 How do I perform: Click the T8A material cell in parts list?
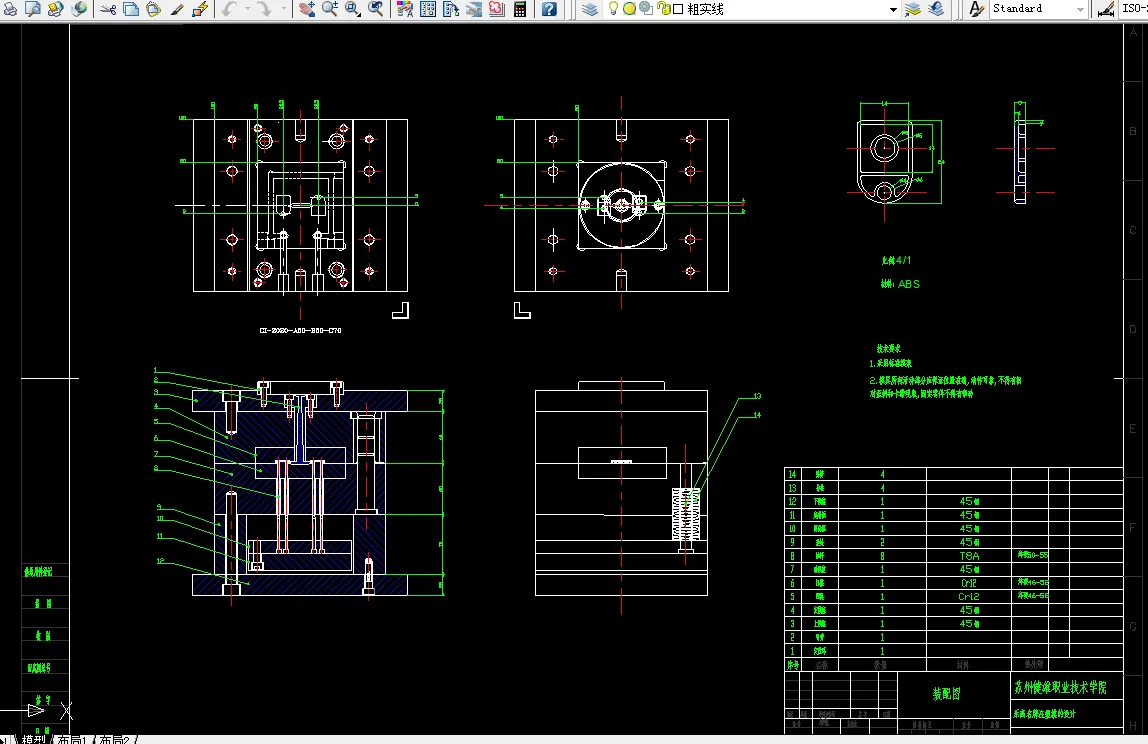(969, 556)
